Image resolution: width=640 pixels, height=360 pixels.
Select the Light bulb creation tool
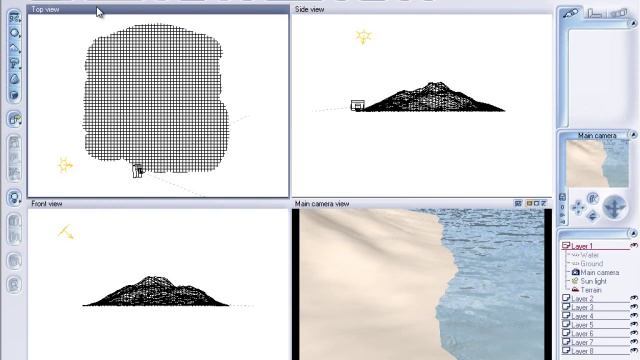tap(15, 198)
